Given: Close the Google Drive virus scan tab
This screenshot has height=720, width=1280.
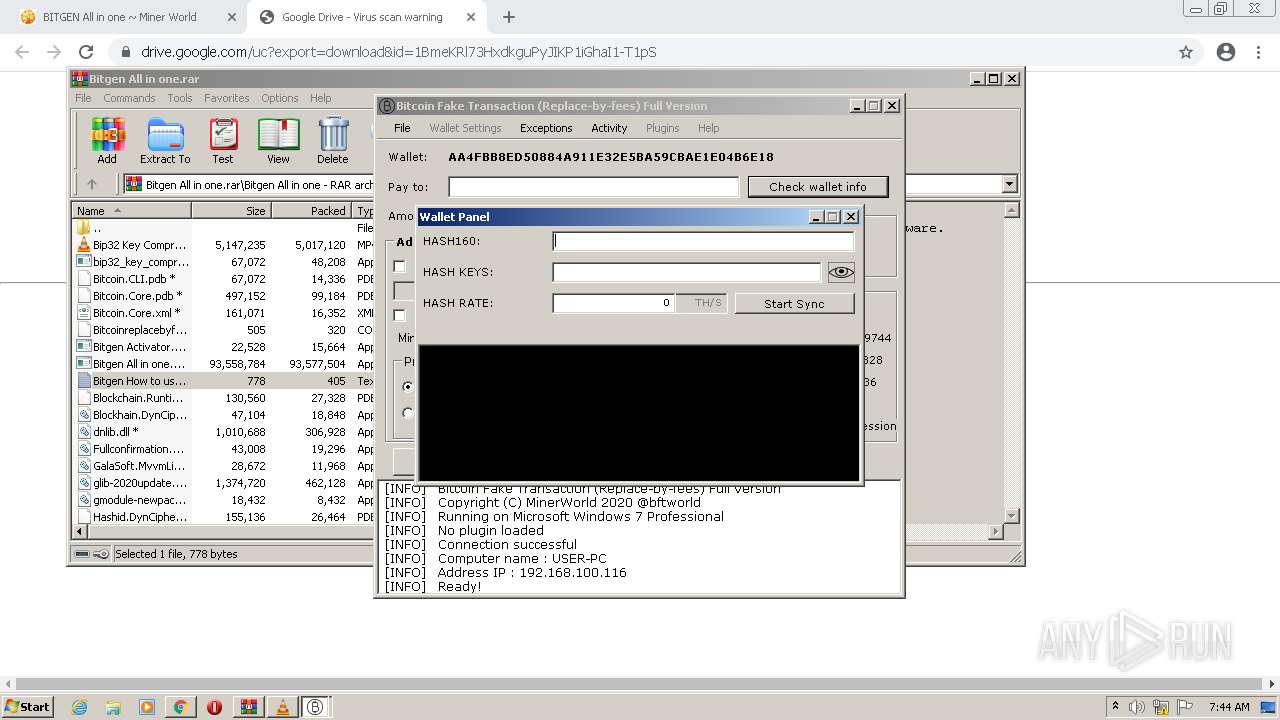Looking at the screenshot, I should [x=472, y=17].
